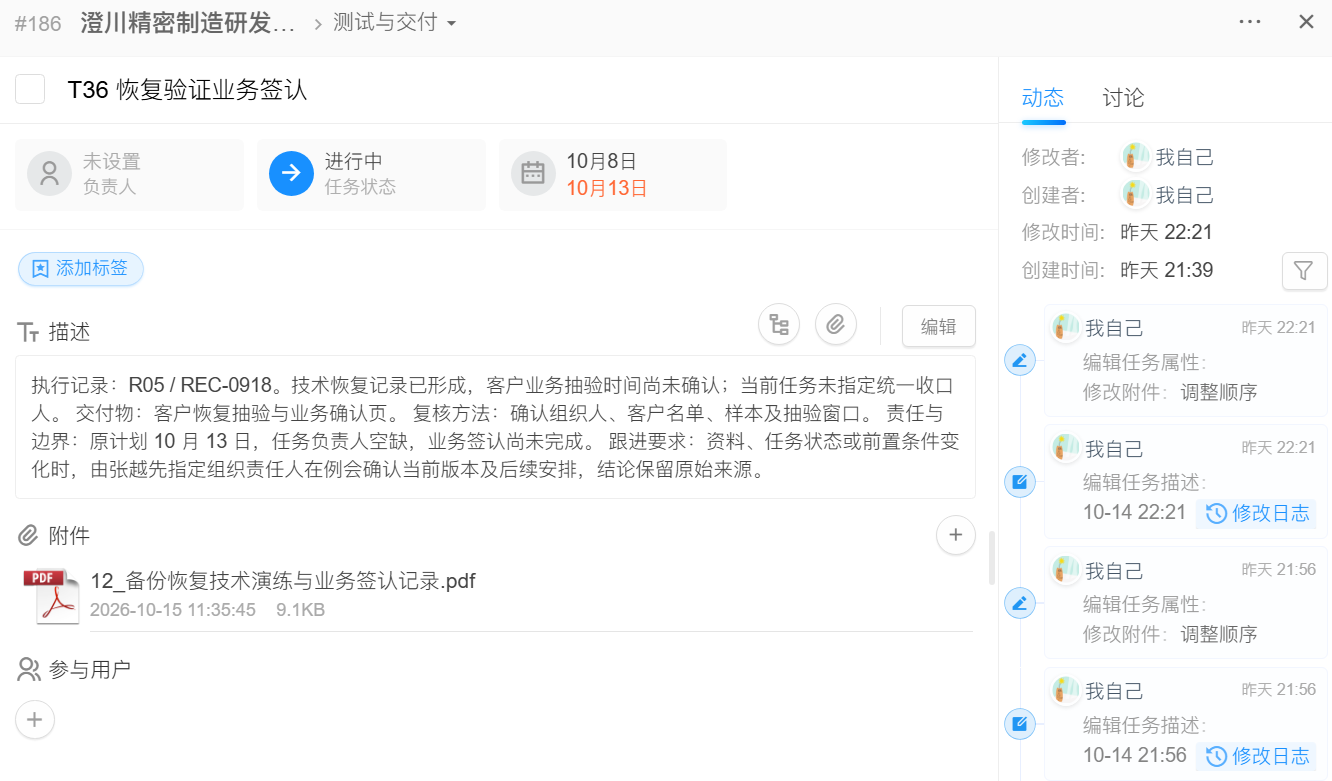Click the creator avatar next to 创建者
Image resolution: width=1332 pixels, height=781 pixels.
pos(1135,195)
